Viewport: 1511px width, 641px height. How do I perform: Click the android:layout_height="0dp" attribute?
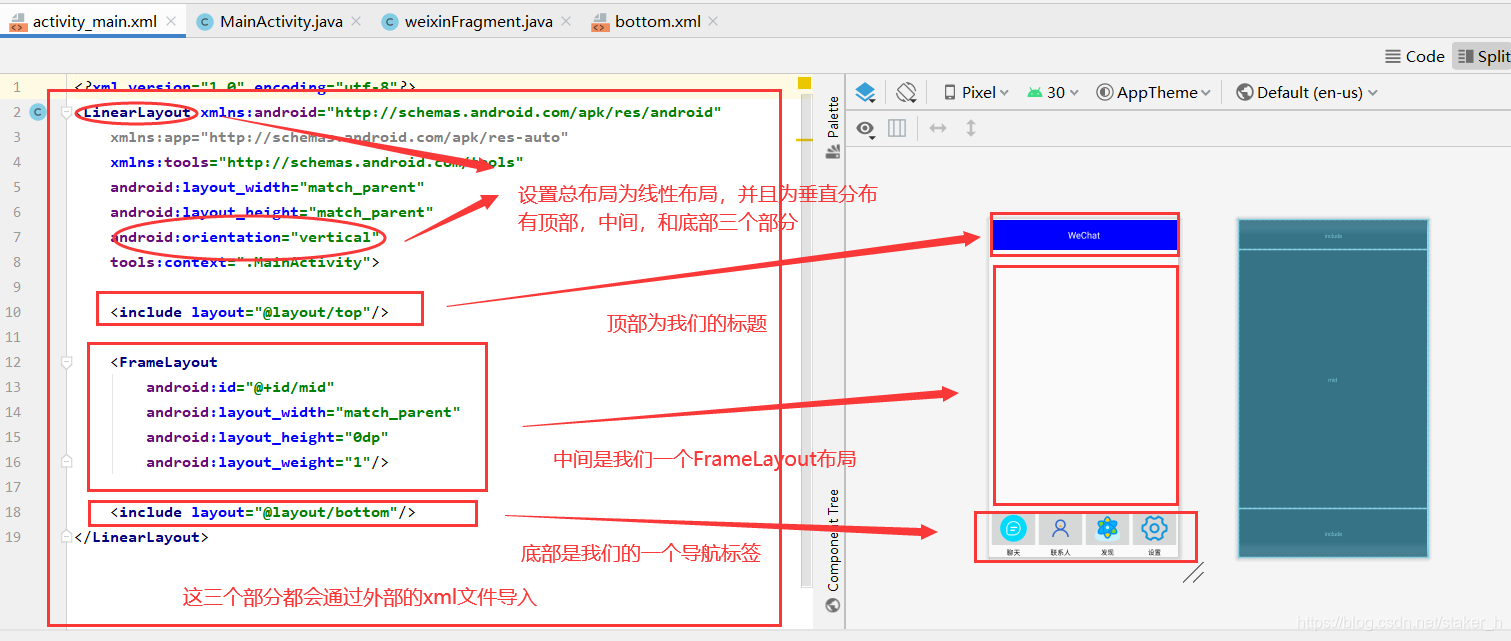267,437
